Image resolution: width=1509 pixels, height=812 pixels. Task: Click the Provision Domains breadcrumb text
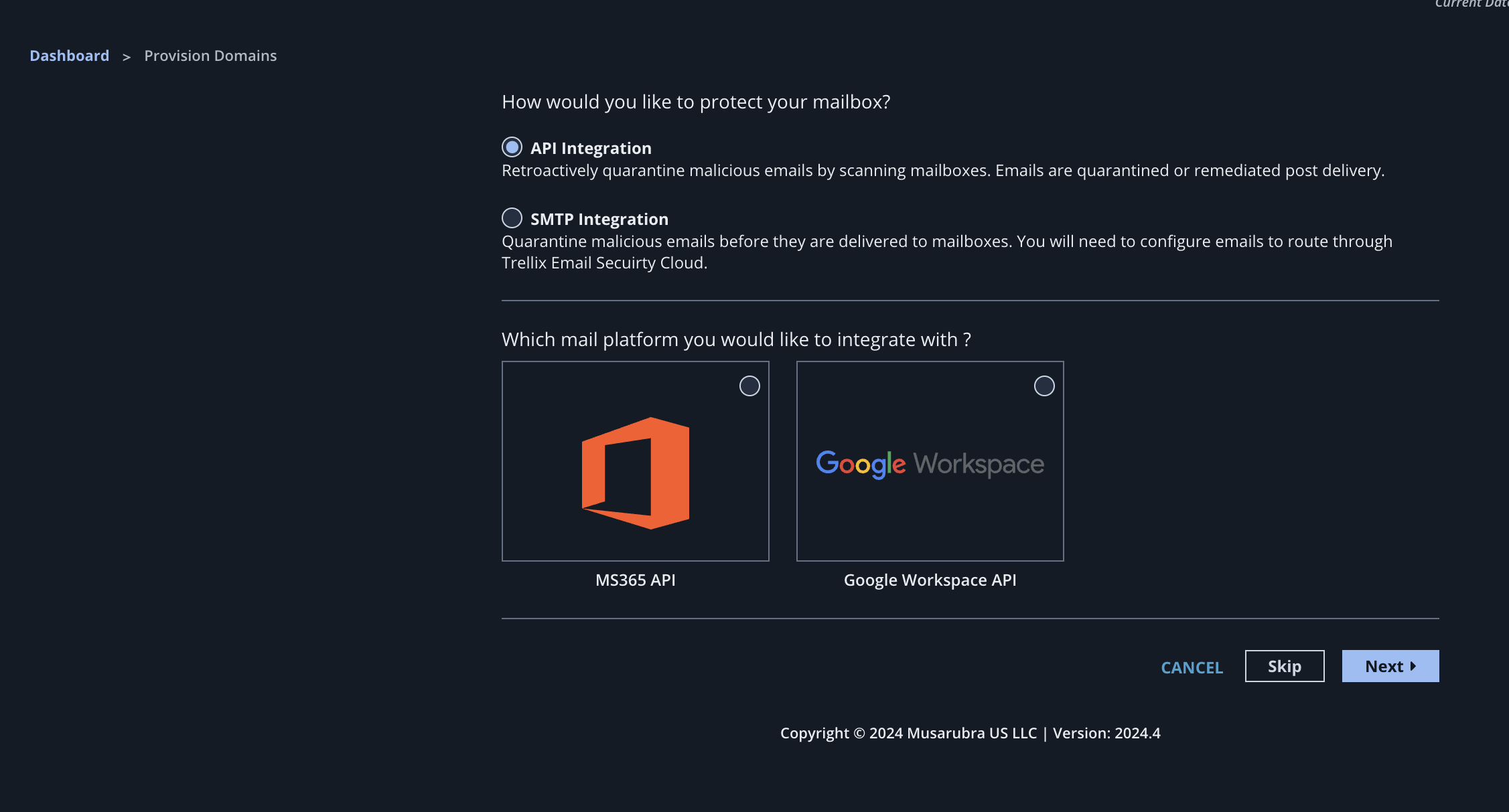[x=210, y=56]
